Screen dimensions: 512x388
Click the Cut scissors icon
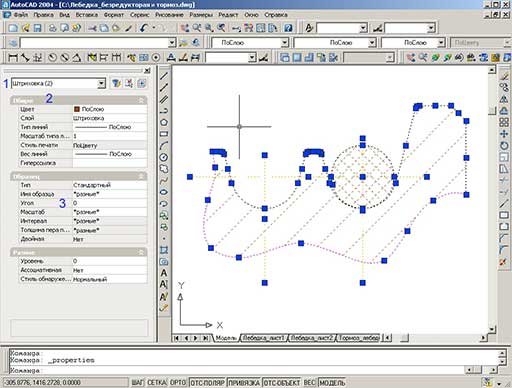[92, 28]
